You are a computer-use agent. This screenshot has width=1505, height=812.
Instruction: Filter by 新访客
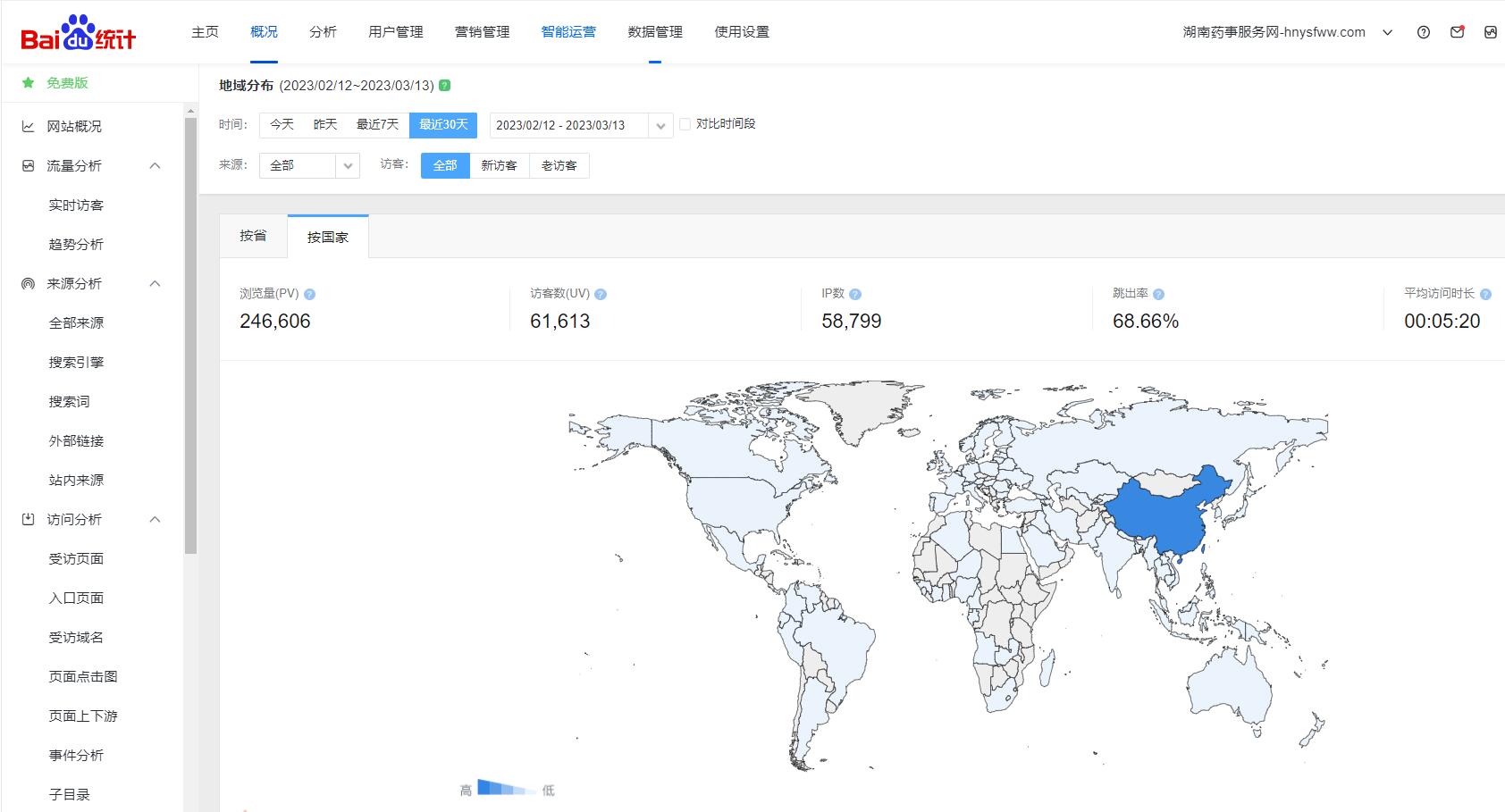pyautogui.click(x=499, y=166)
